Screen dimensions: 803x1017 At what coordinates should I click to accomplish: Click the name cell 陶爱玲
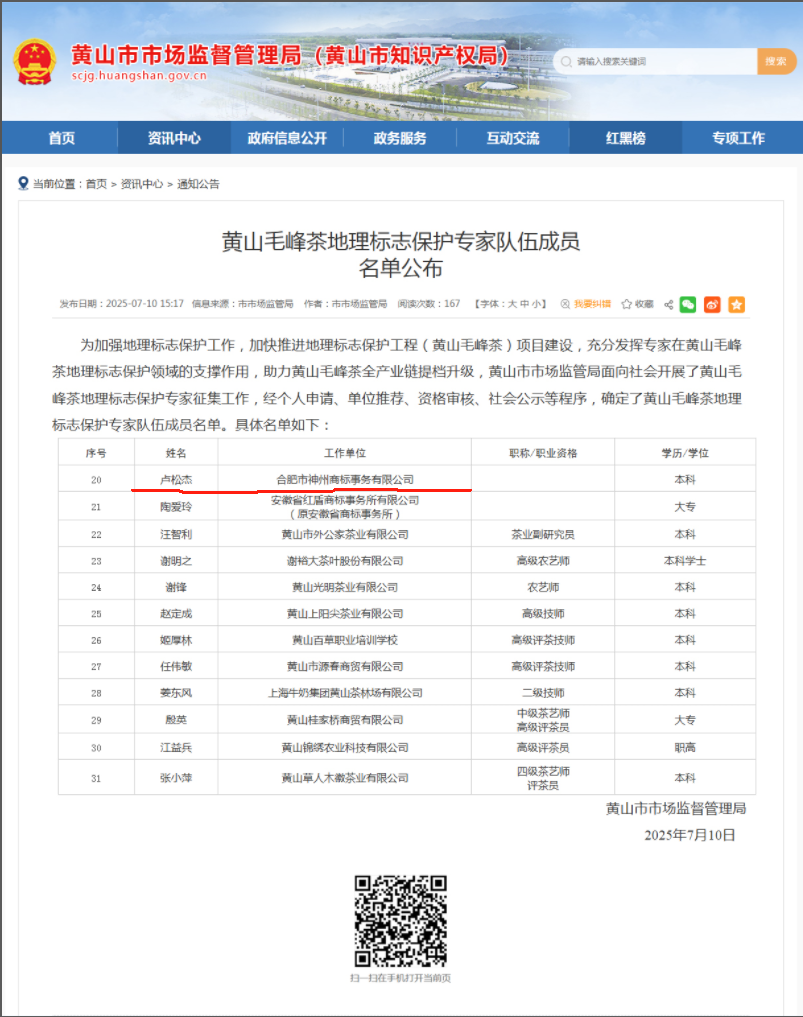click(176, 507)
